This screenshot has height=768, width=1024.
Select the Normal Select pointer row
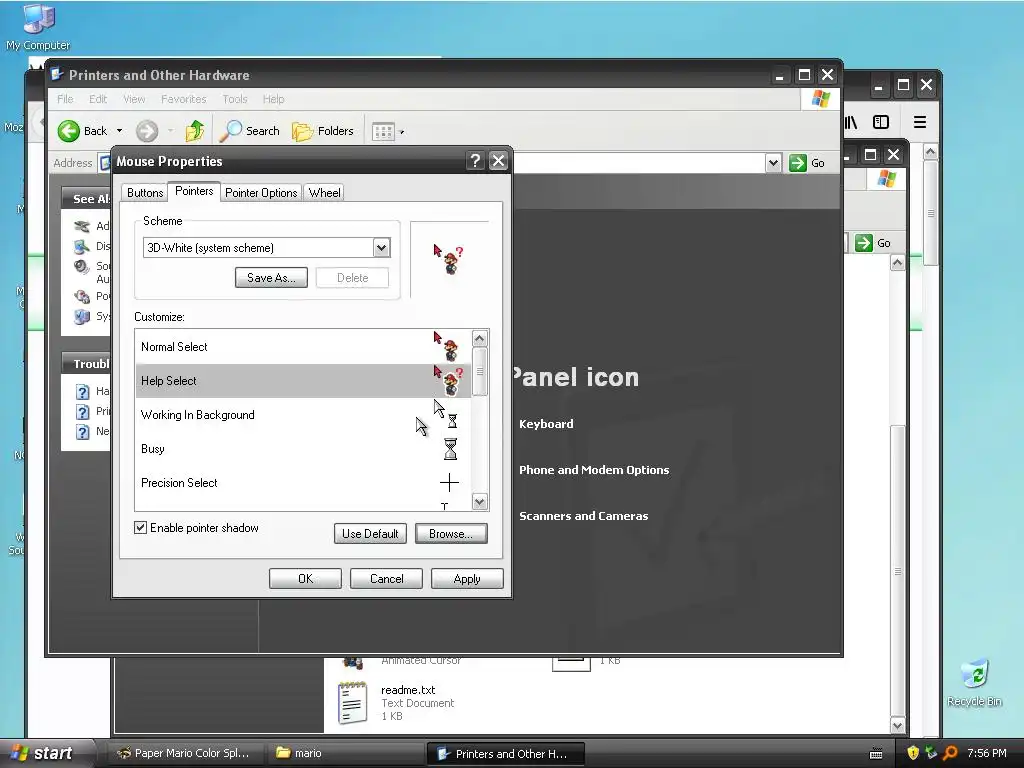(x=302, y=347)
